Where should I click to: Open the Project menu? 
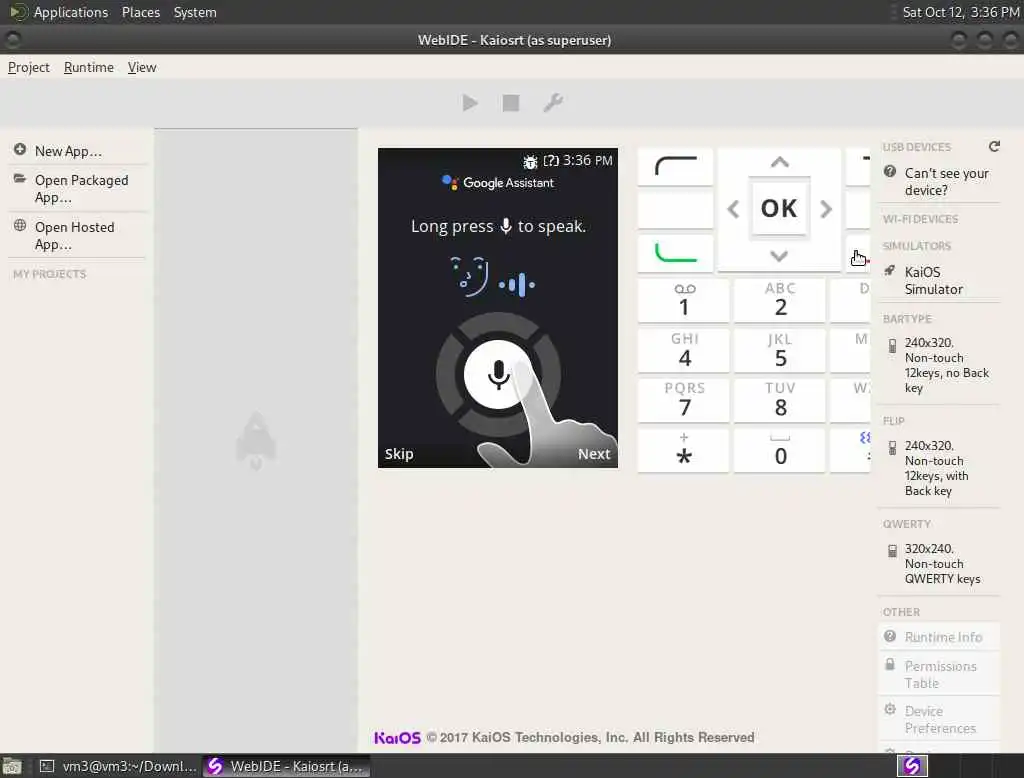click(29, 67)
